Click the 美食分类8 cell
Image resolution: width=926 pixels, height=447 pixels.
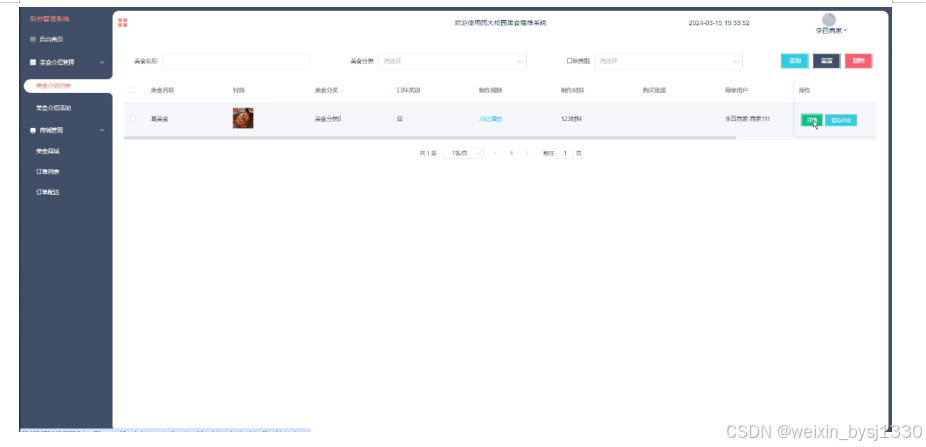click(328, 119)
